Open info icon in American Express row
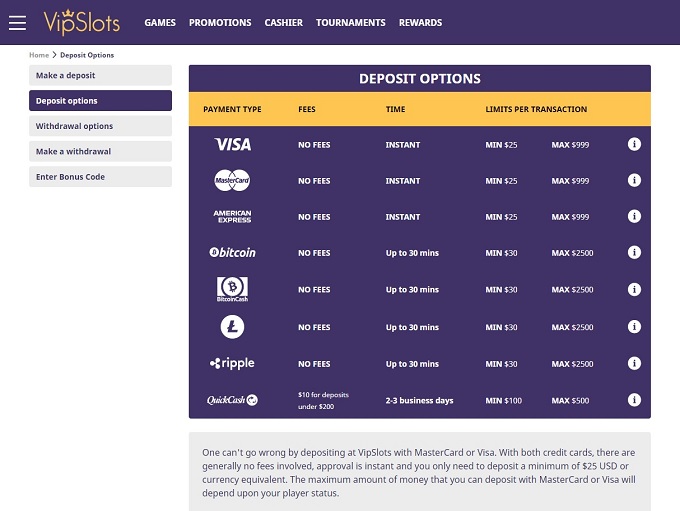This screenshot has height=511, width=680. click(634, 216)
